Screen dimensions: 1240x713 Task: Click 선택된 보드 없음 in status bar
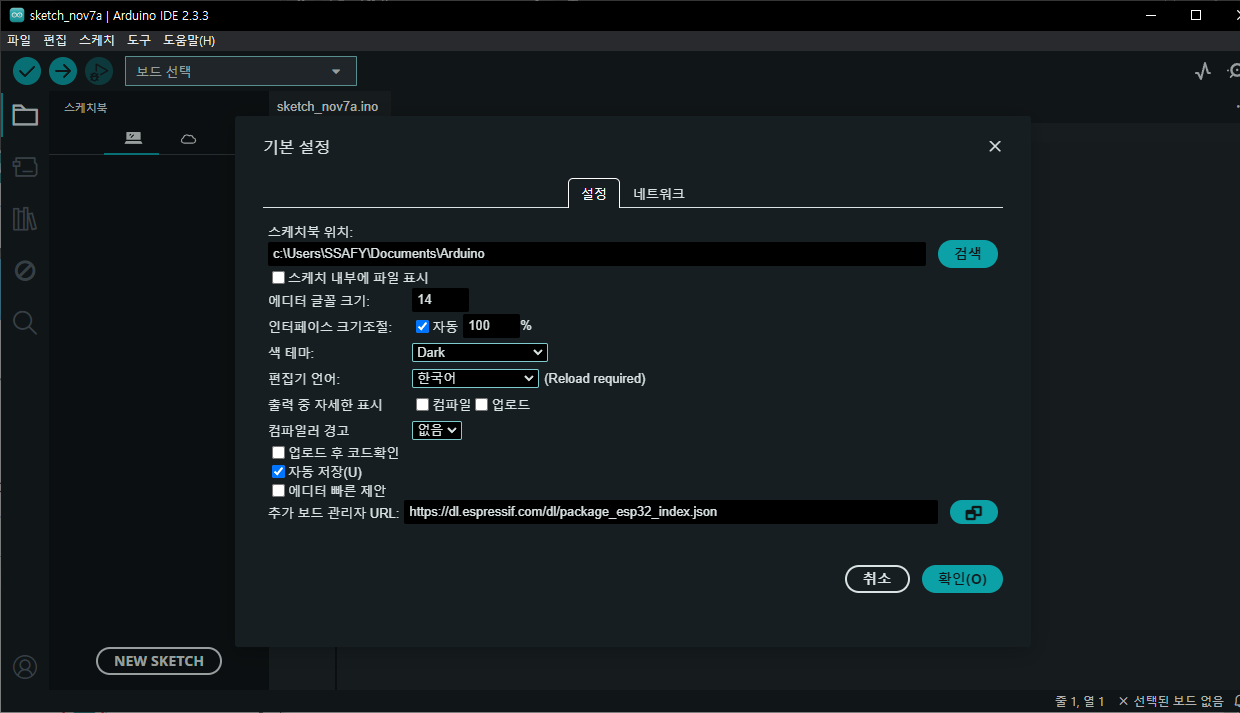1171,702
